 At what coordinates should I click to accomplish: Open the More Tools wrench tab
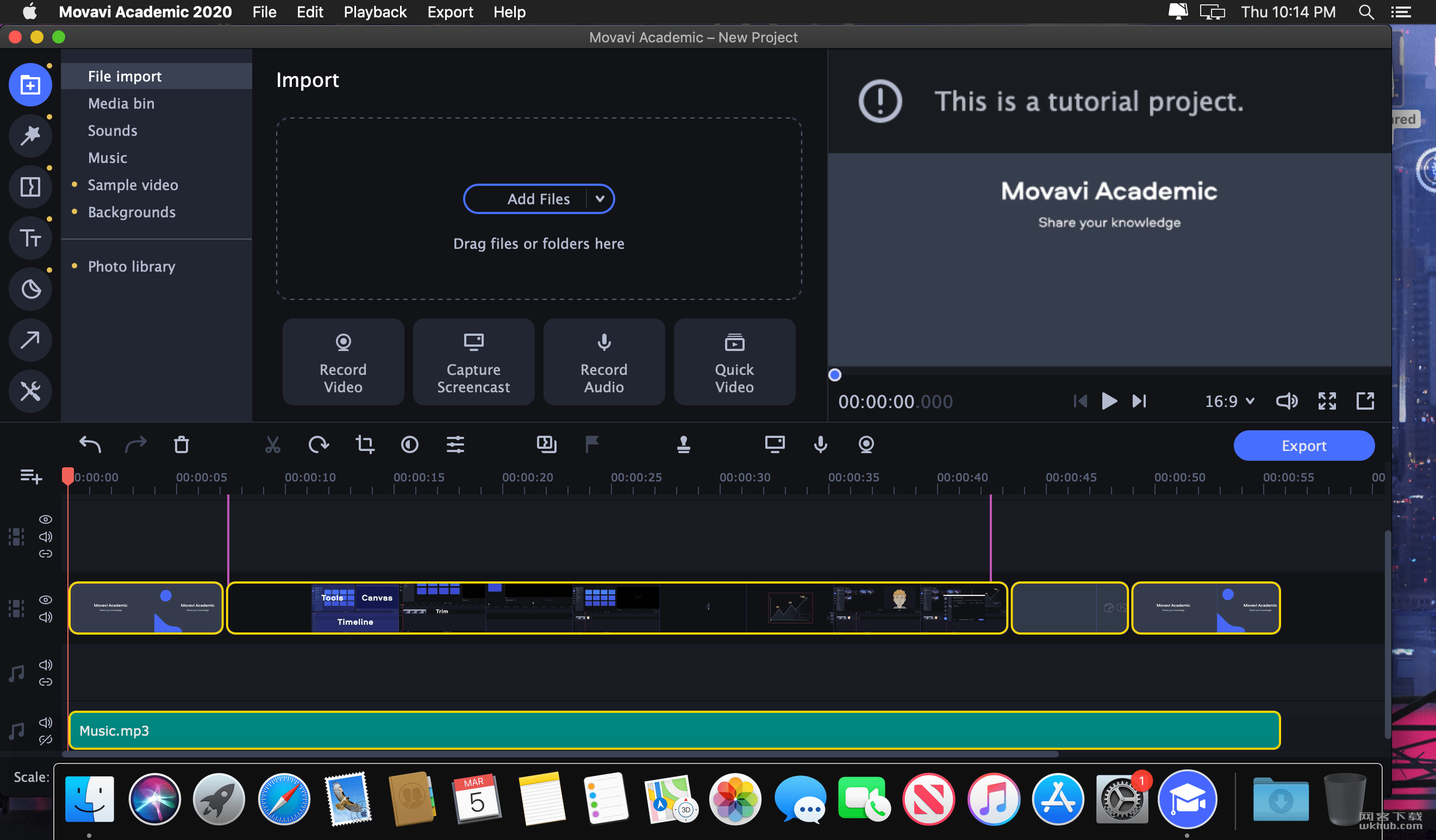[30, 391]
